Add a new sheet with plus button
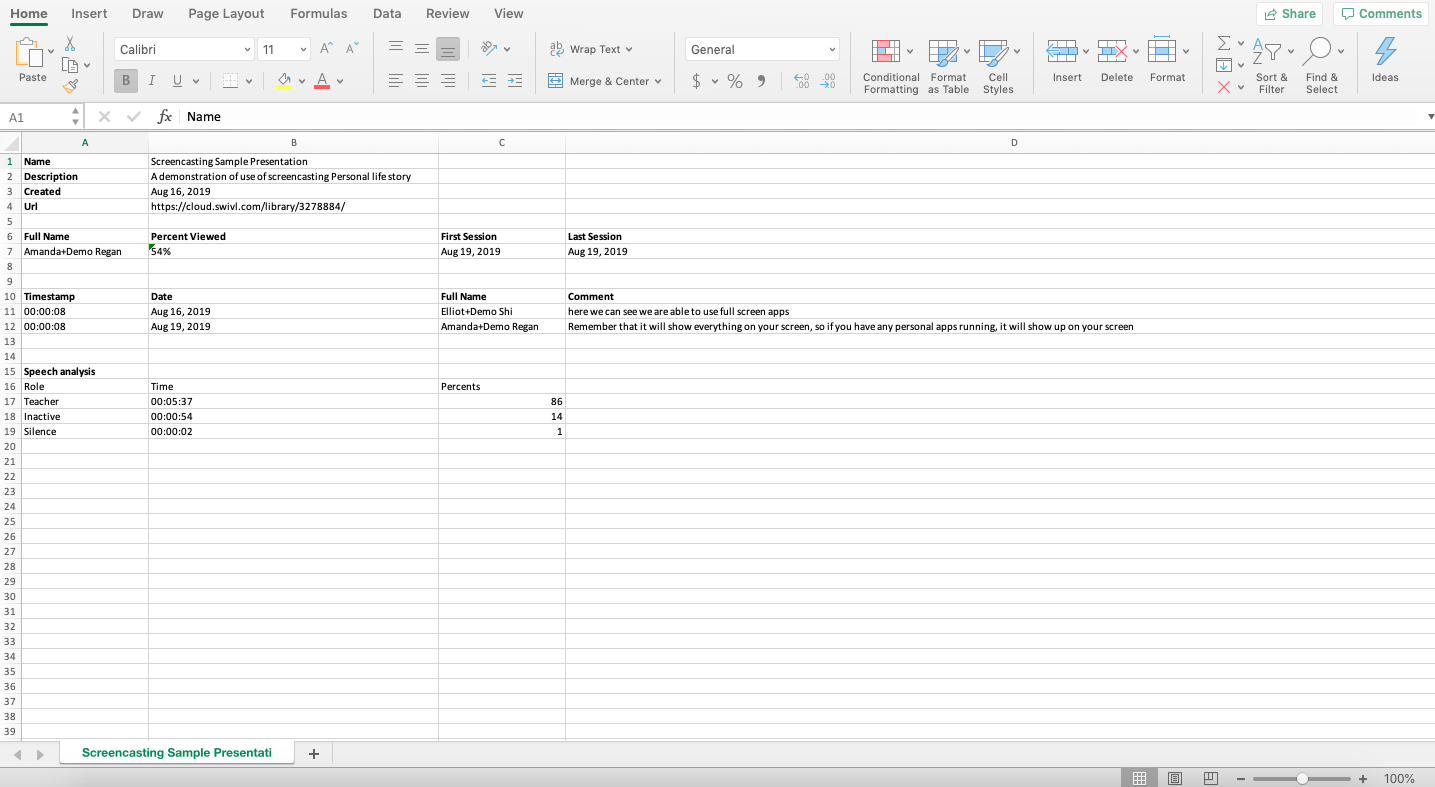This screenshot has height=787, width=1435. click(313, 754)
